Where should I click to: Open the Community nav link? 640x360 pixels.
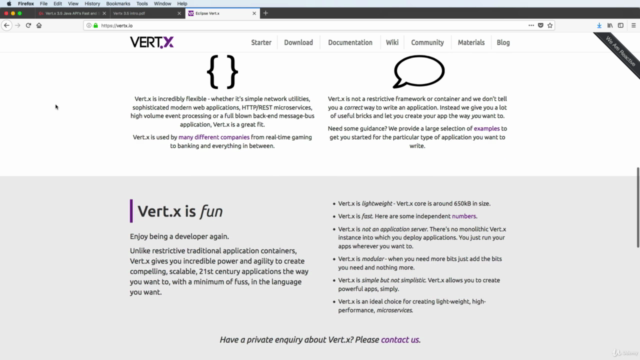(427, 42)
